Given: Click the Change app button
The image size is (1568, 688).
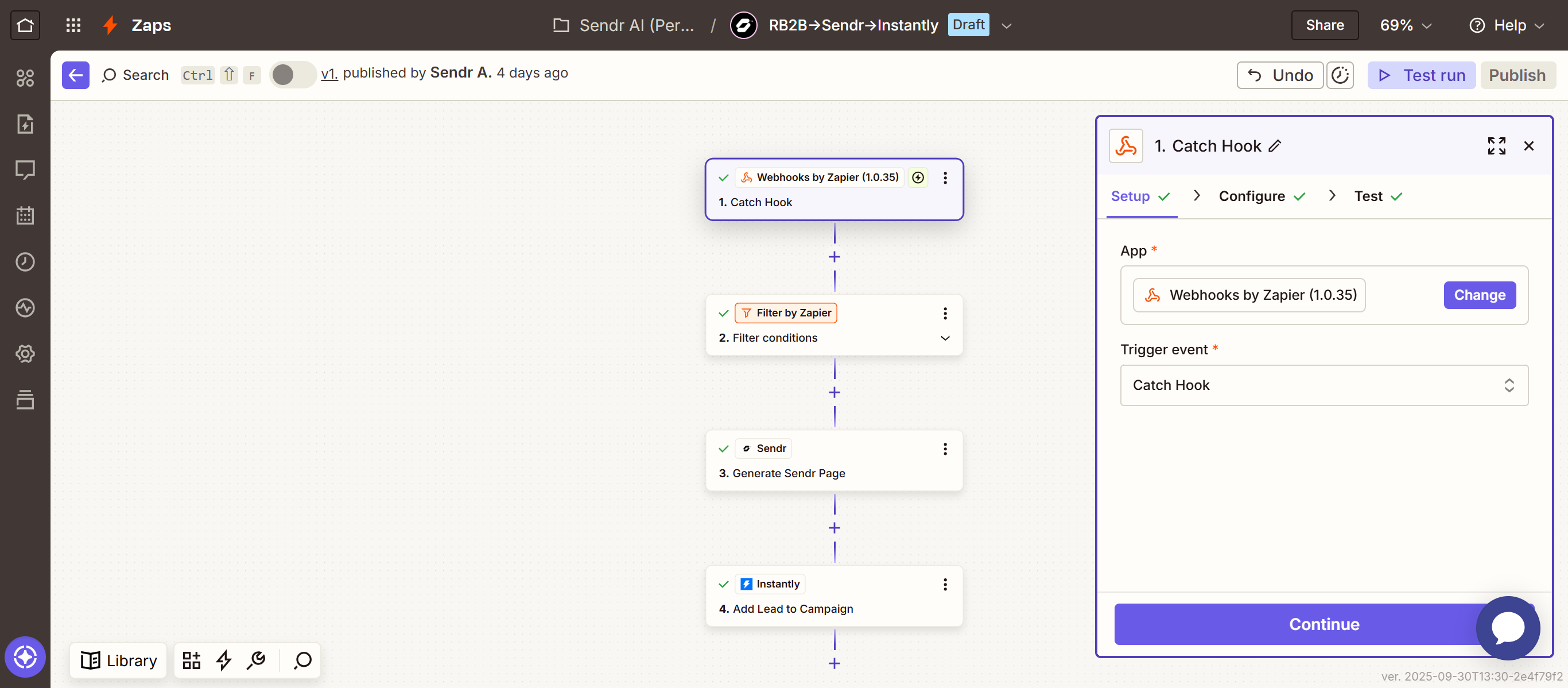Looking at the screenshot, I should (x=1479, y=295).
